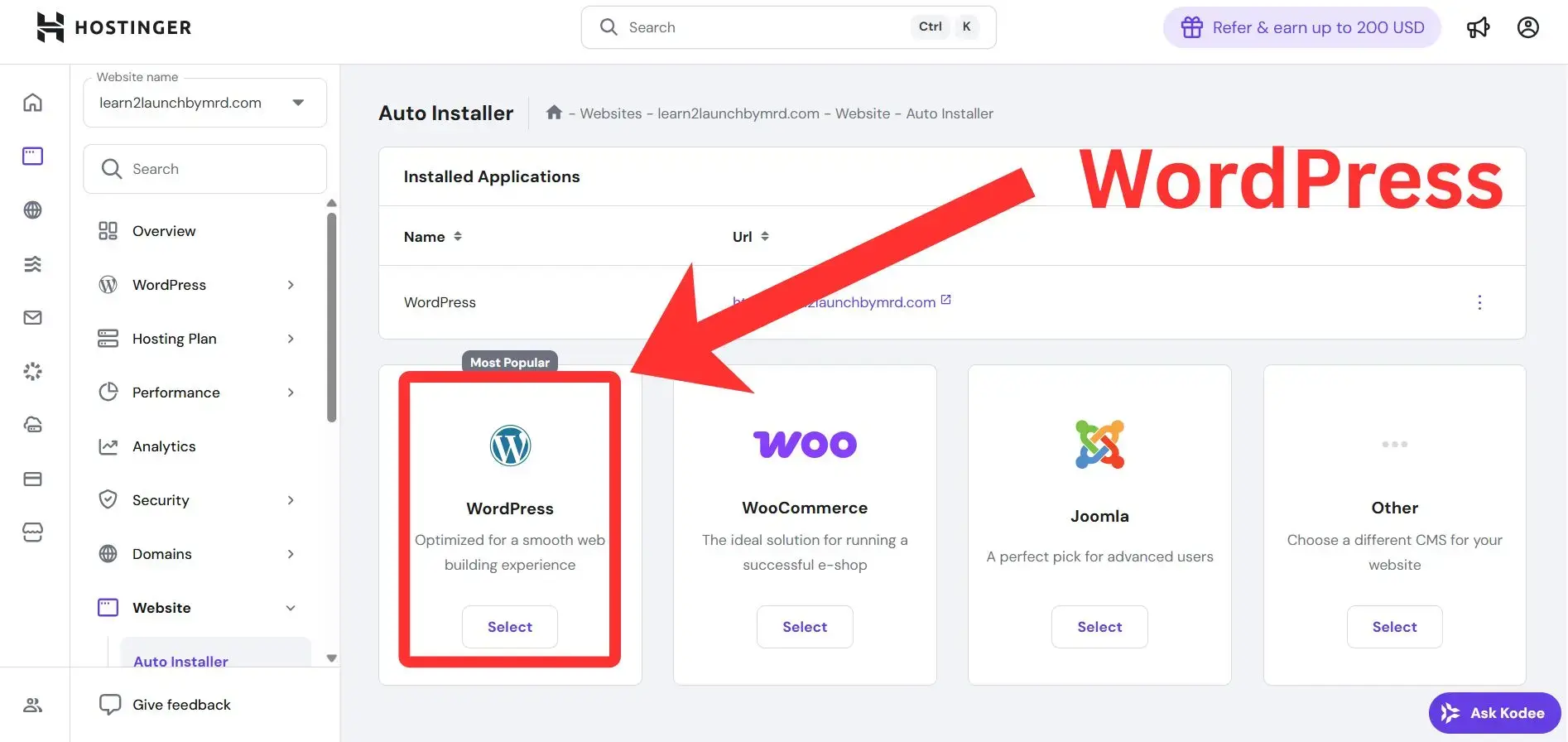The image size is (1568, 742).
Task: Click Refer & earn up to 200 USD
Action: tap(1302, 27)
